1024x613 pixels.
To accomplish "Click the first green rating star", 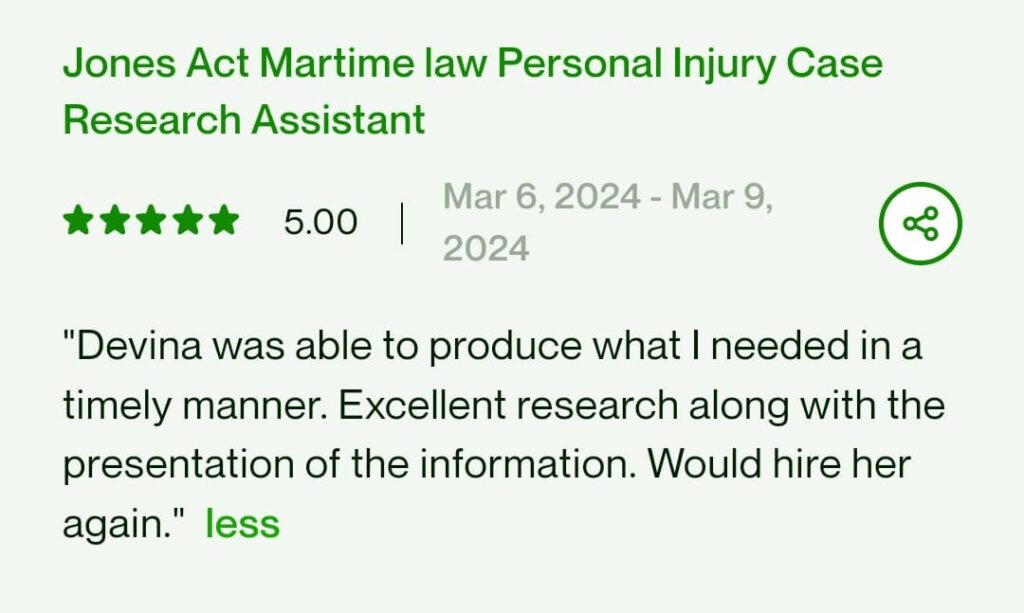I will click(x=79, y=221).
